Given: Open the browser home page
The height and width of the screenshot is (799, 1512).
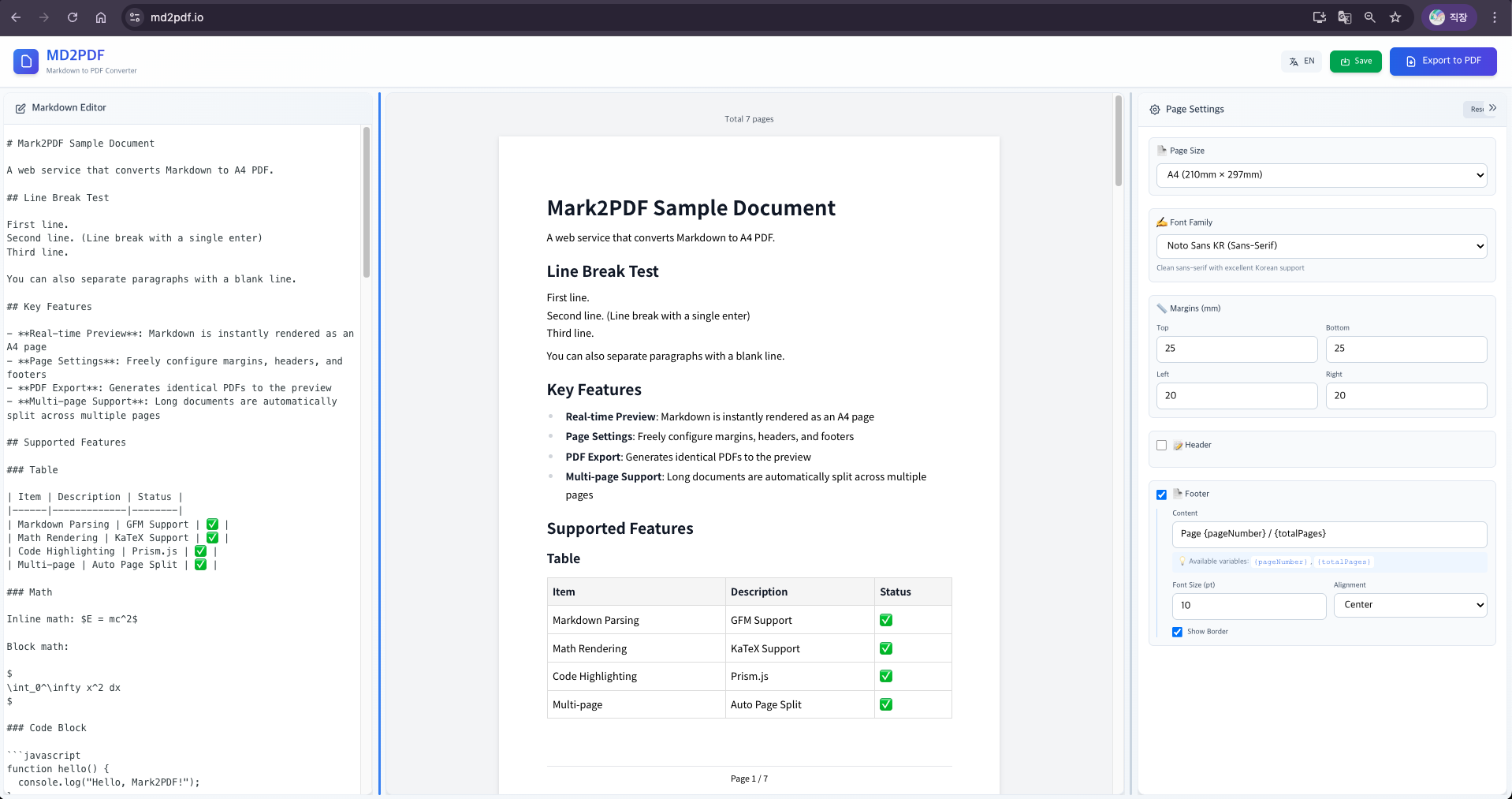Looking at the screenshot, I should (101, 17).
